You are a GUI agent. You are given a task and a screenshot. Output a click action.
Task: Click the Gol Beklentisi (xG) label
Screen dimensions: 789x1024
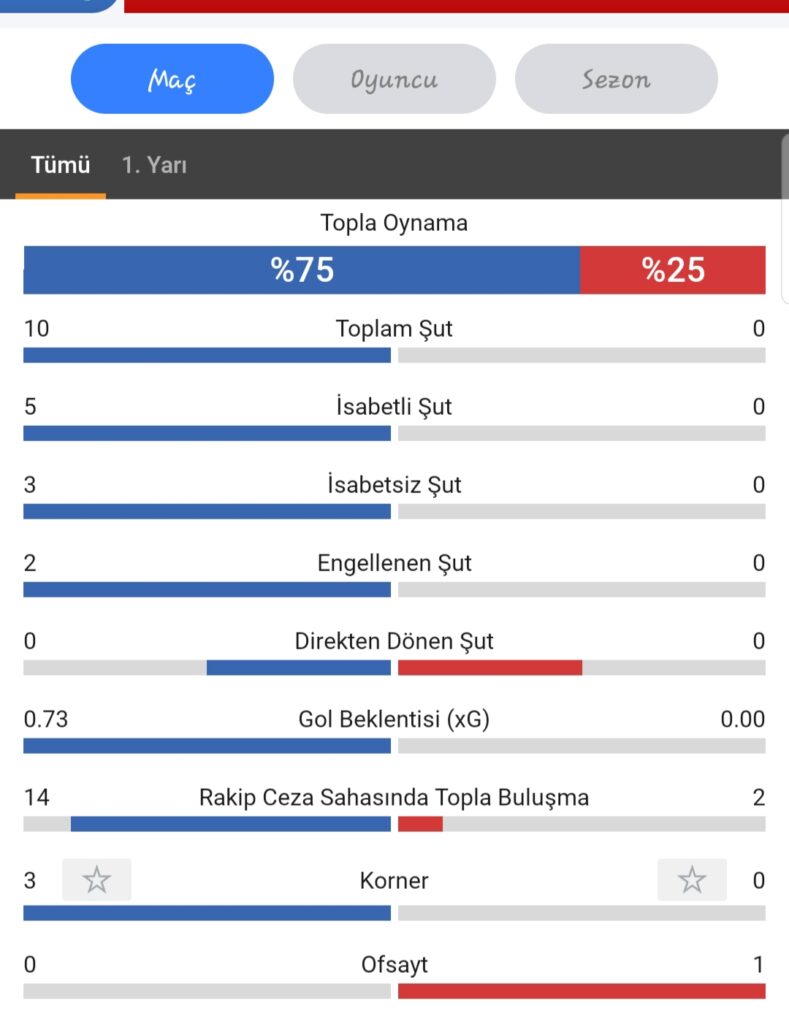[394, 719]
